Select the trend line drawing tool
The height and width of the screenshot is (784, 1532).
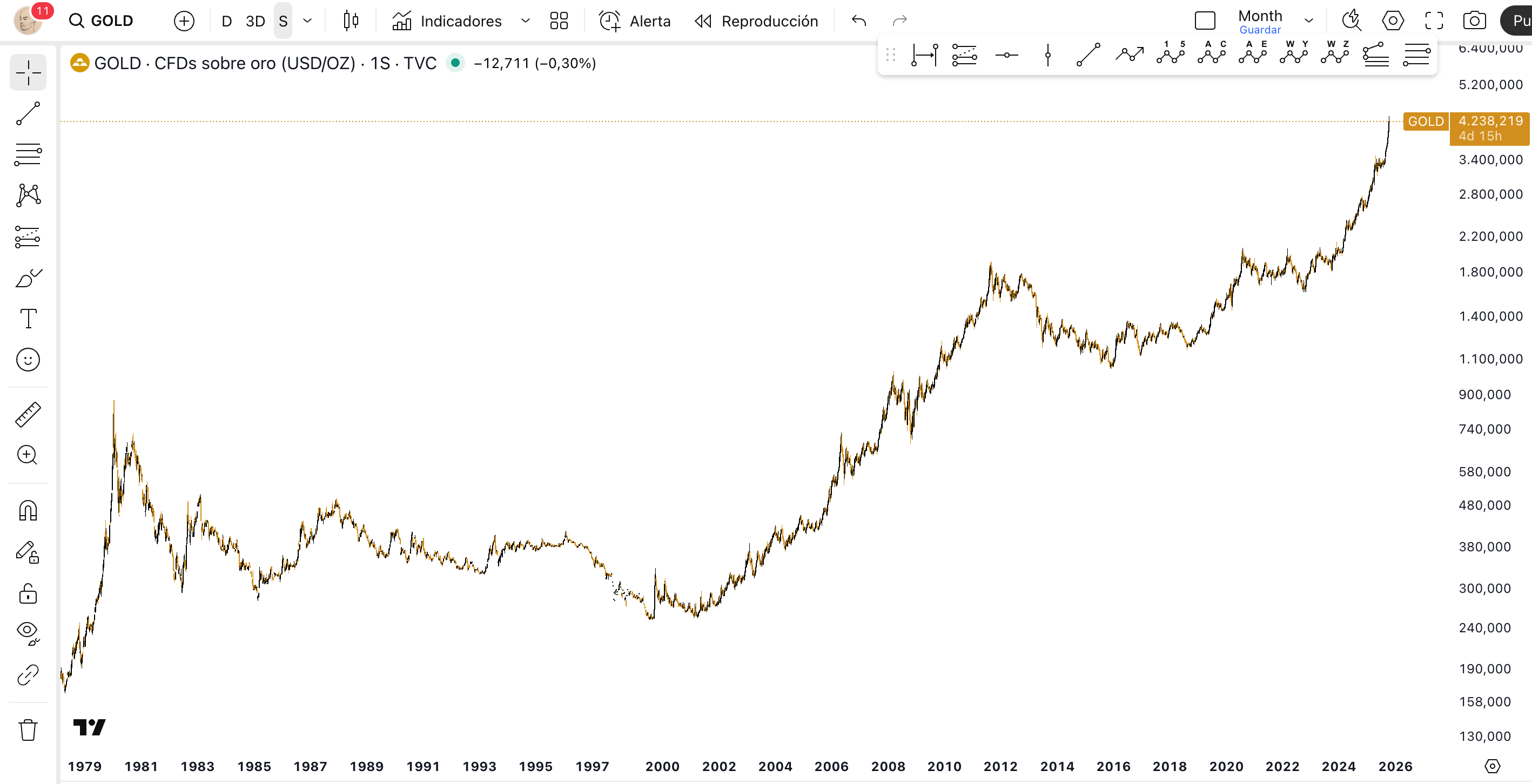[28, 113]
